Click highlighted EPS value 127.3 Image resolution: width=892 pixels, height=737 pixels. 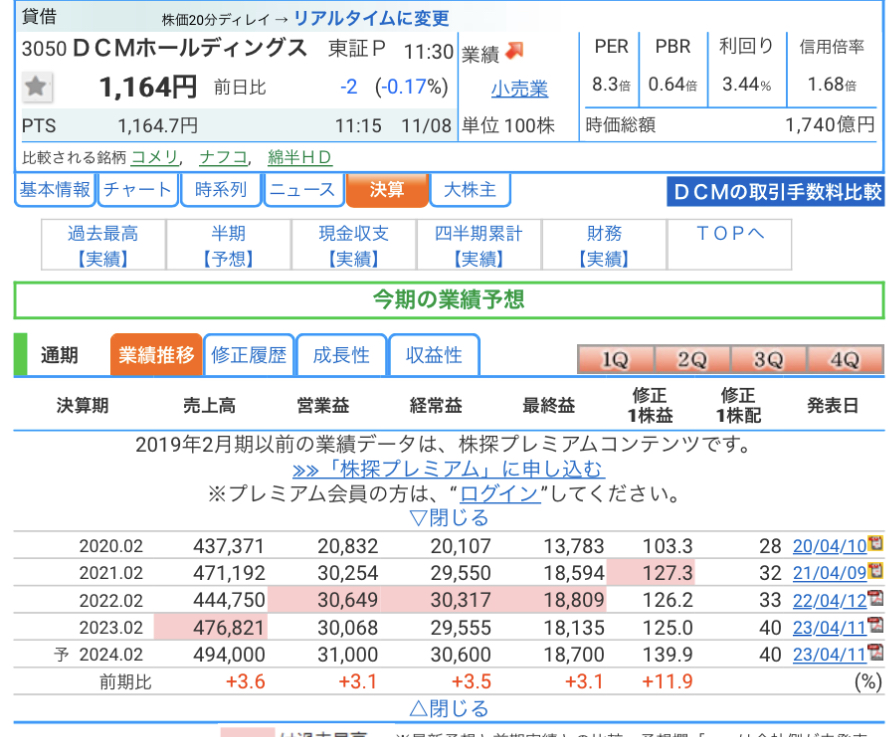pyautogui.click(x=668, y=573)
